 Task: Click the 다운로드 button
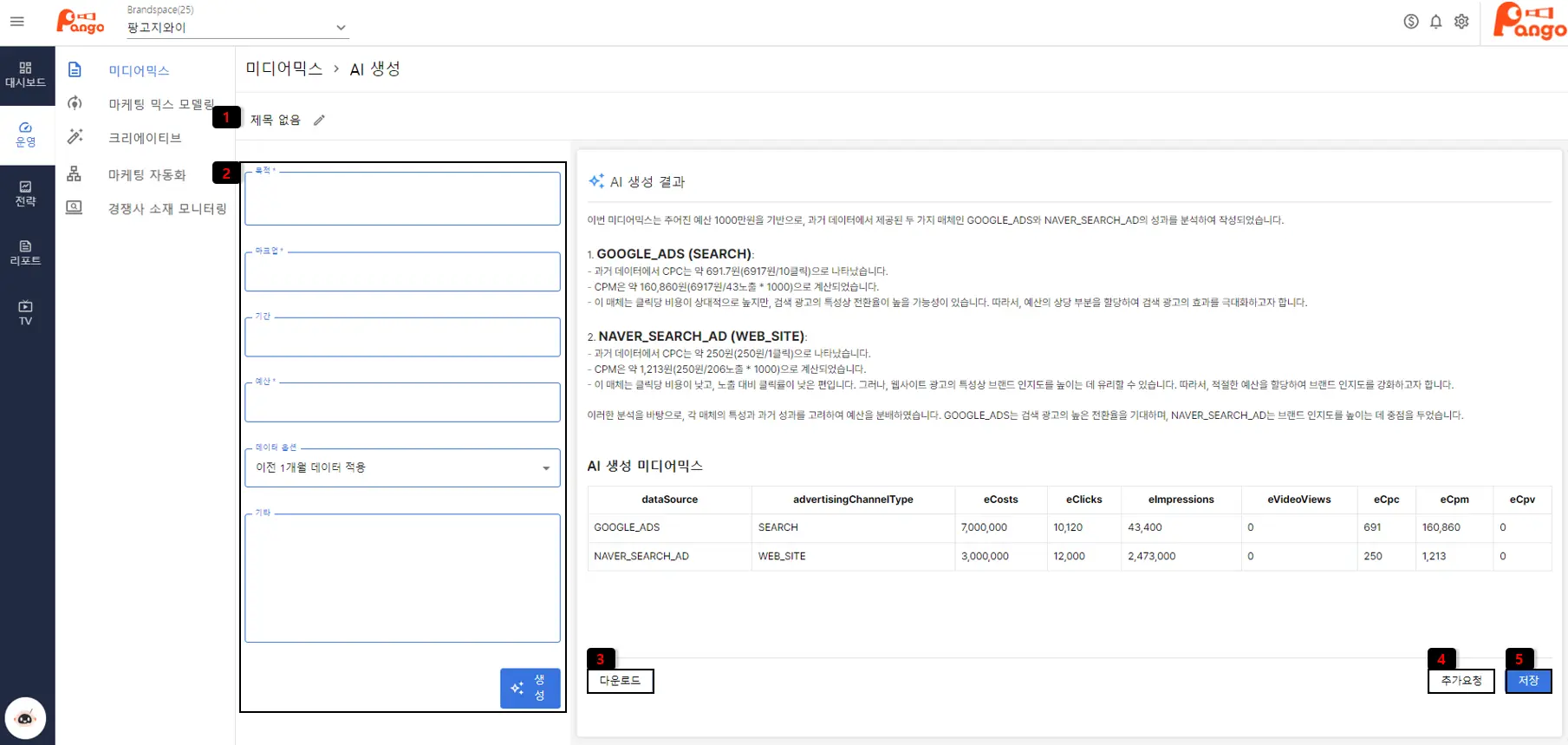pos(621,681)
